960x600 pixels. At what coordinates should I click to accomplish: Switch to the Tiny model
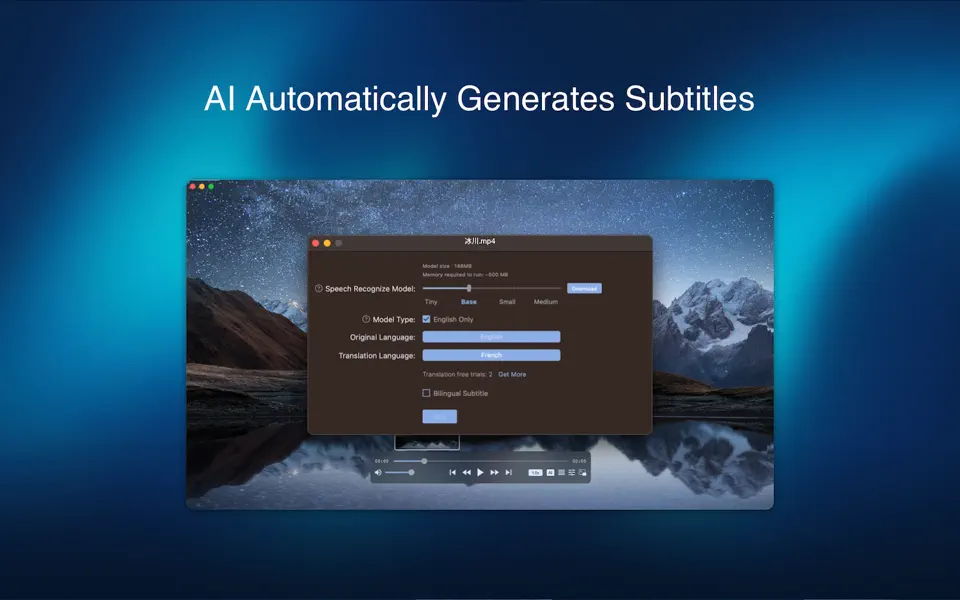point(431,302)
